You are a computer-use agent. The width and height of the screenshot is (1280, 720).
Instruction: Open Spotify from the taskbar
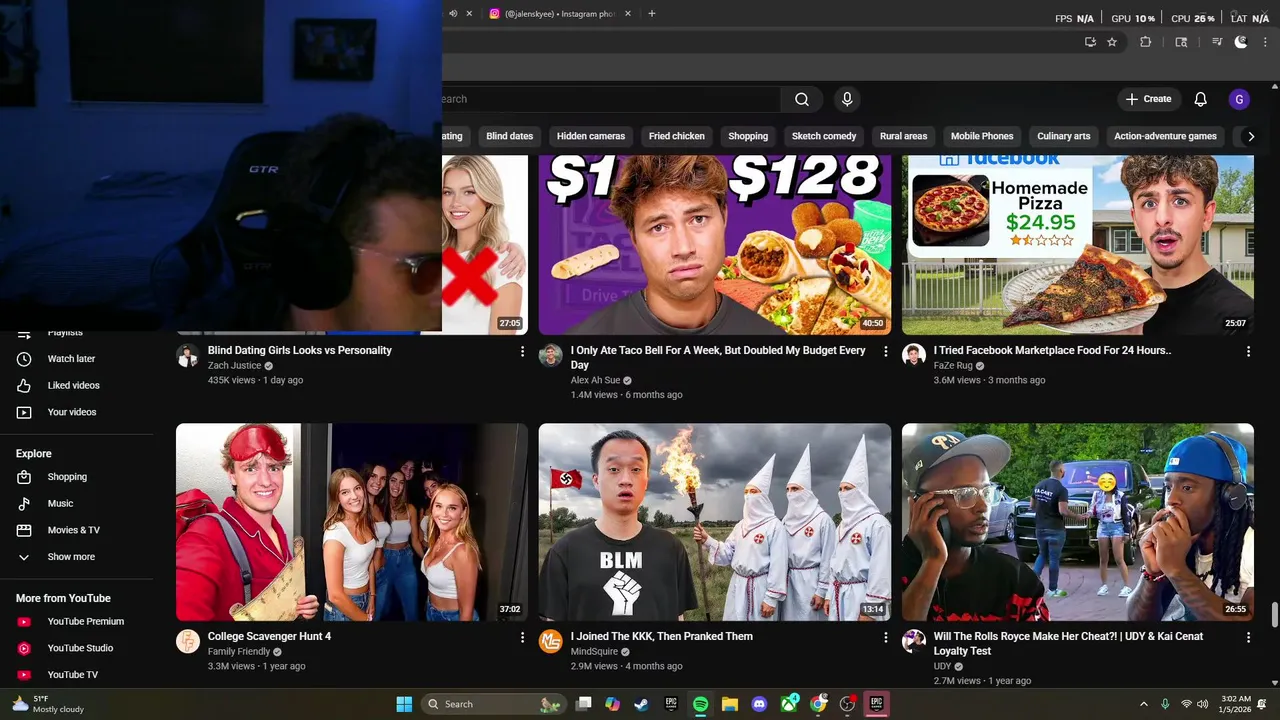click(x=700, y=704)
